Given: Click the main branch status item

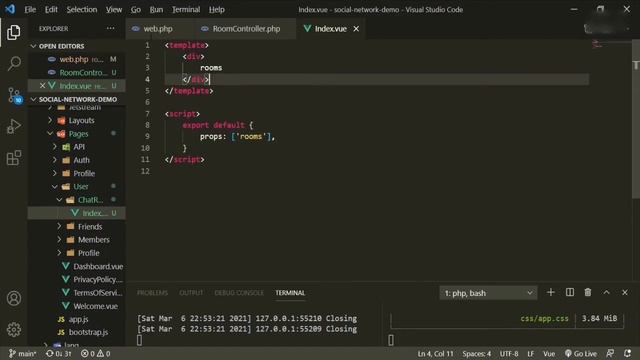Looking at the screenshot, I should click(x=22, y=353).
